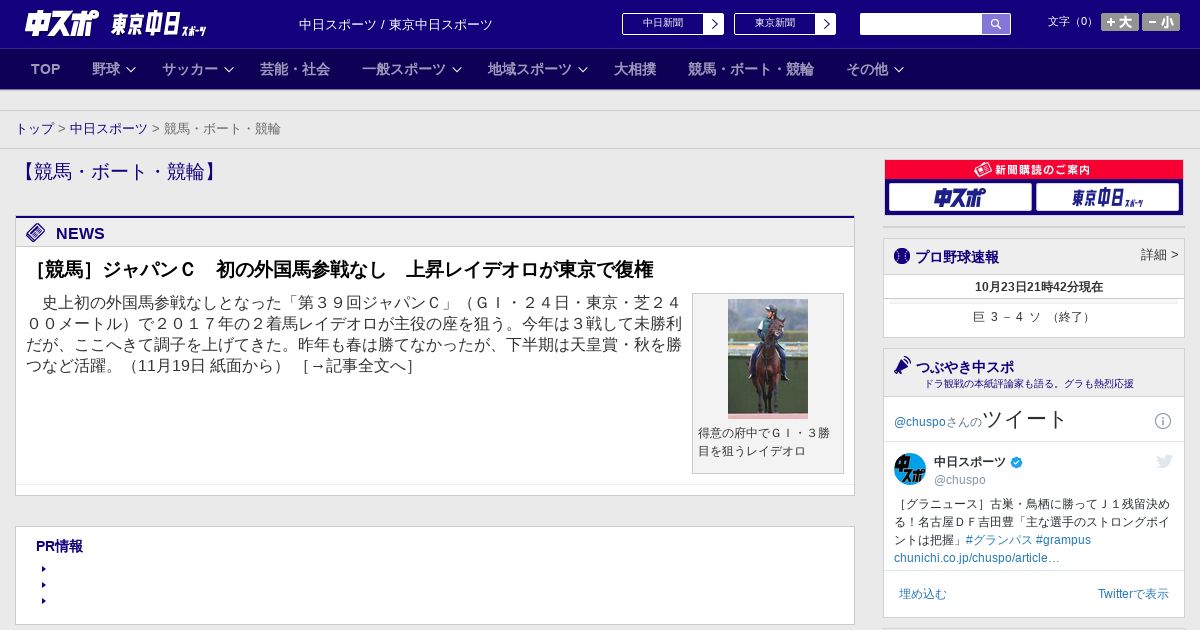The width and height of the screenshot is (1200, 630).
Task: Open chunichi.co.jp/chuspo/article tweet link
Action: point(977,558)
